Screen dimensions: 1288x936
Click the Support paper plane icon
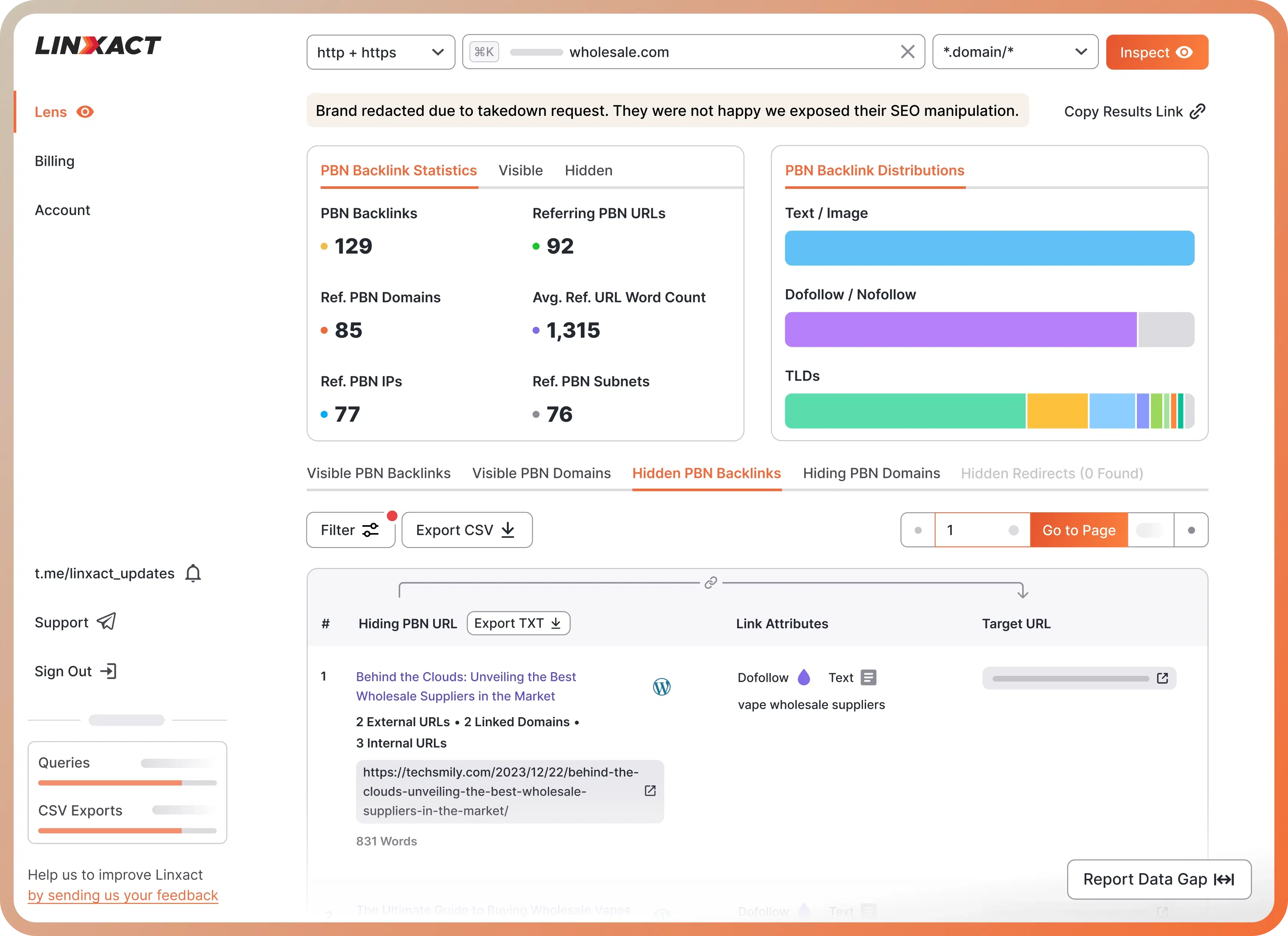[106, 622]
